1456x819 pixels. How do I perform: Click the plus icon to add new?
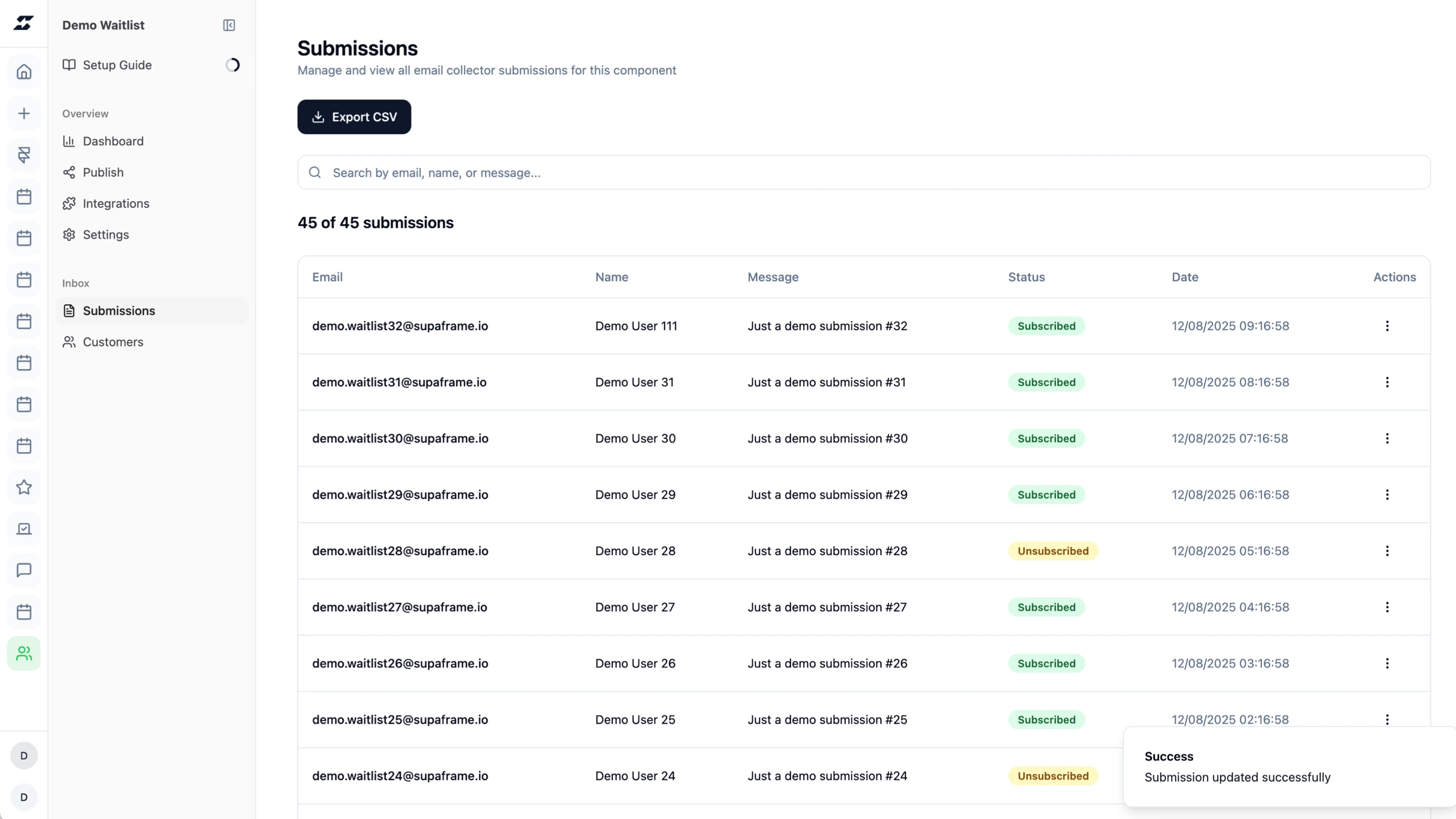point(24,114)
